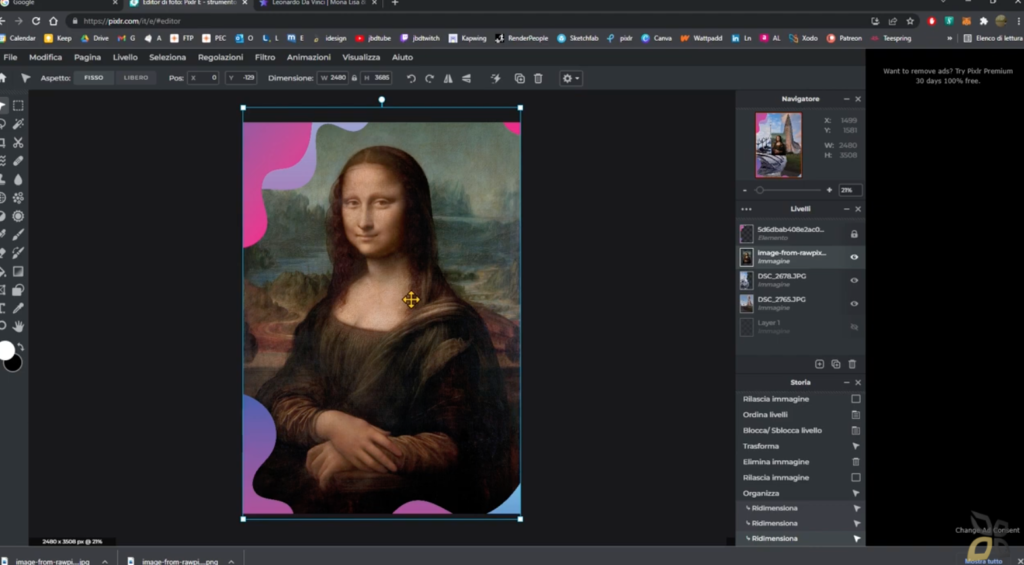Open the File menu
1024x565 pixels.
pos(10,57)
